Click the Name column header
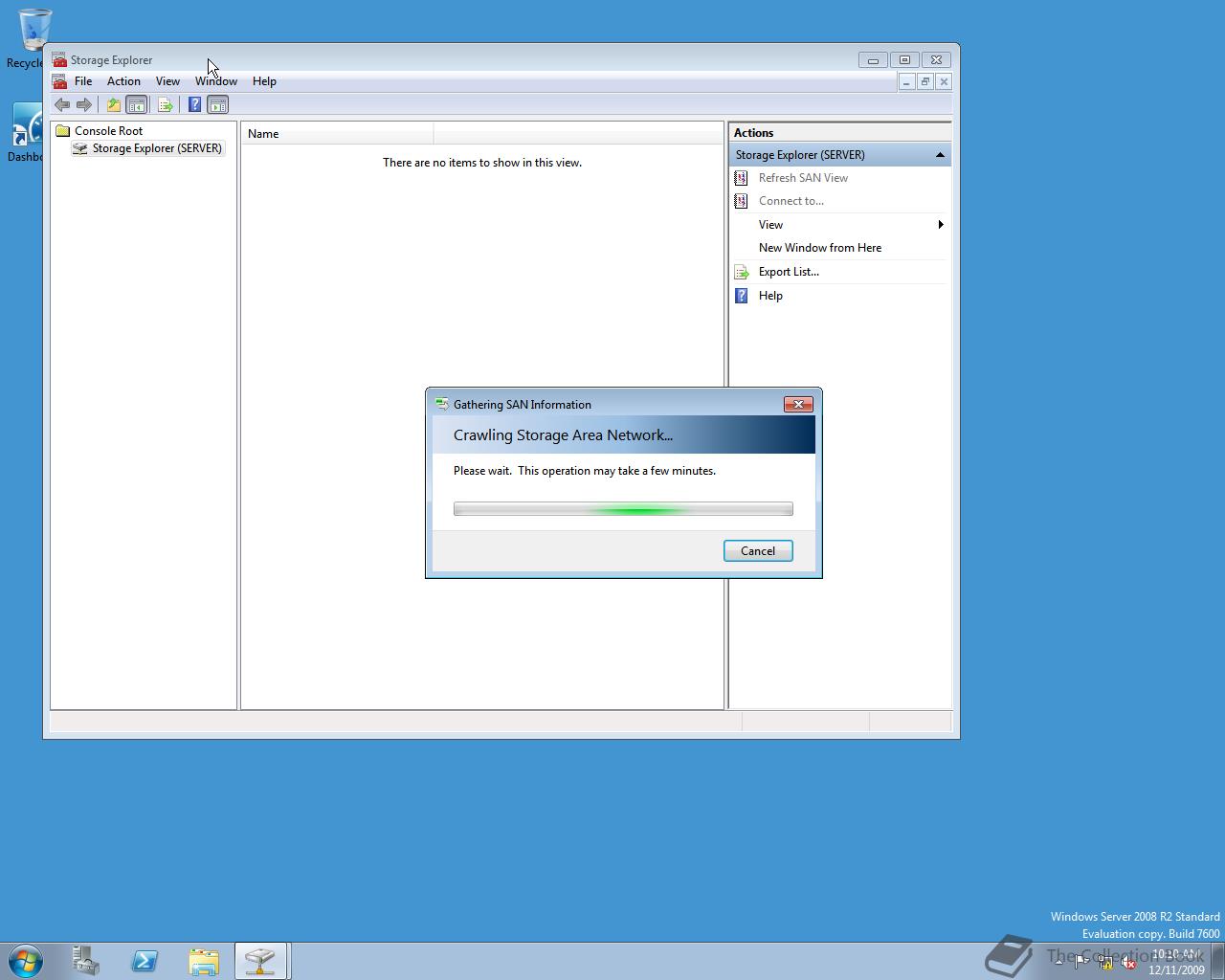The width and height of the screenshot is (1225, 980). pos(338,134)
